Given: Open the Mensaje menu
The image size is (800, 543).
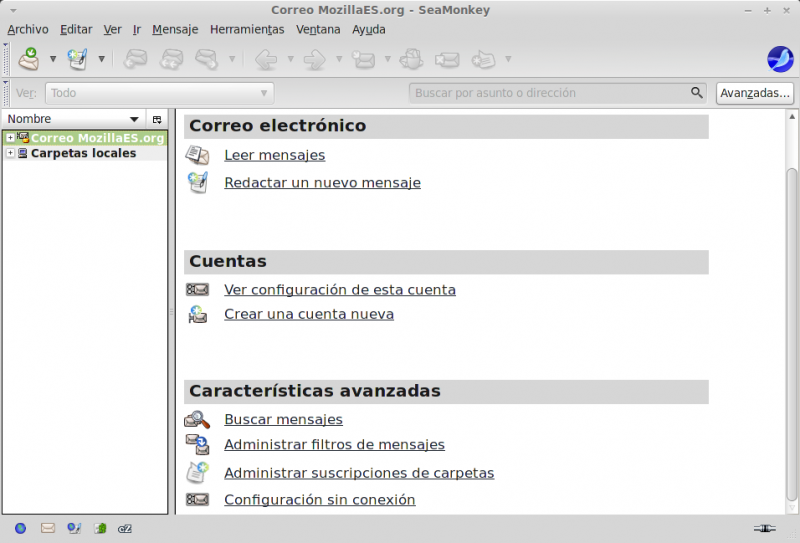Looking at the screenshot, I should click(x=175, y=30).
